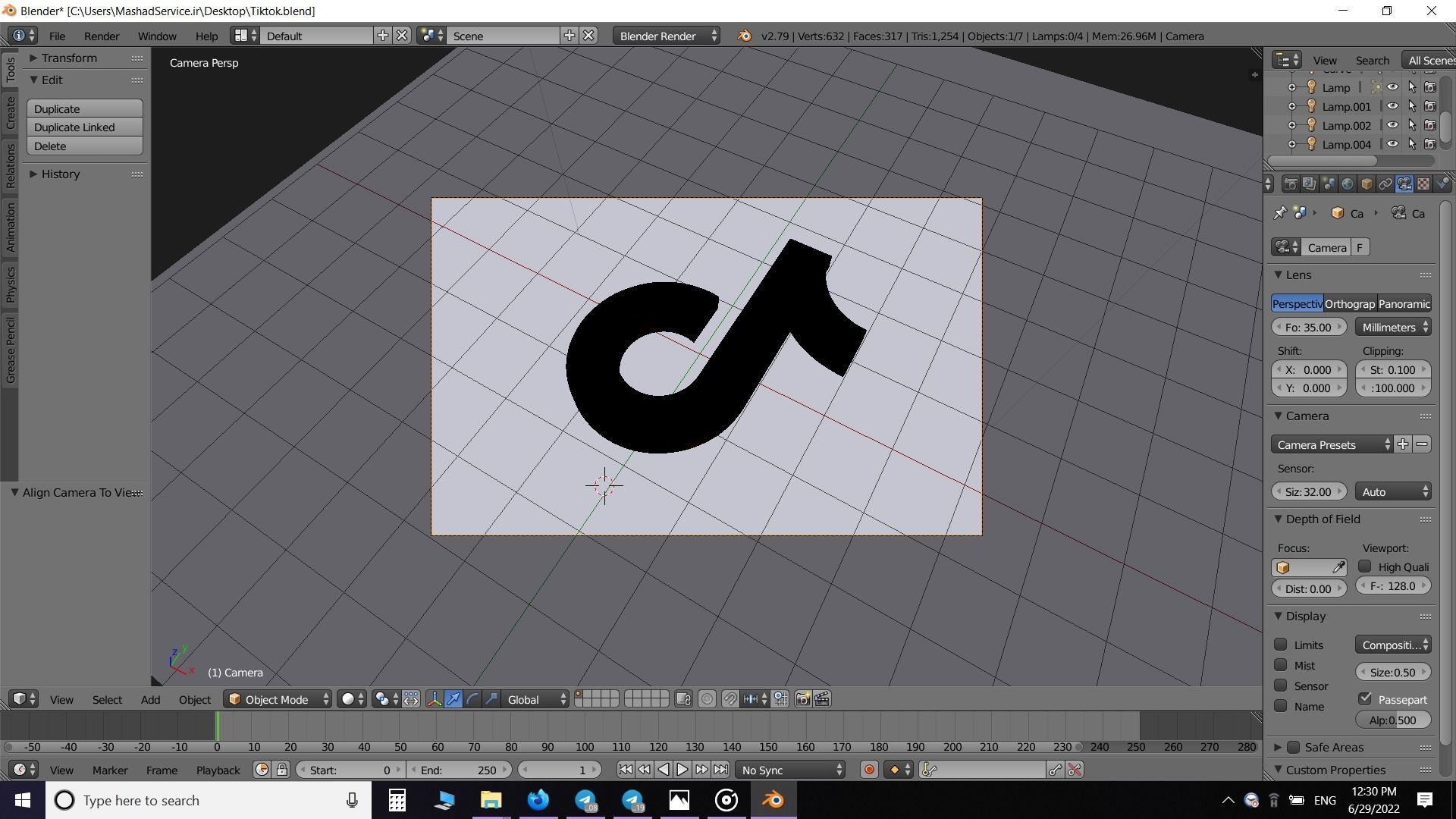Select Panoramic lens type
The image size is (1456, 819).
click(x=1404, y=303)
